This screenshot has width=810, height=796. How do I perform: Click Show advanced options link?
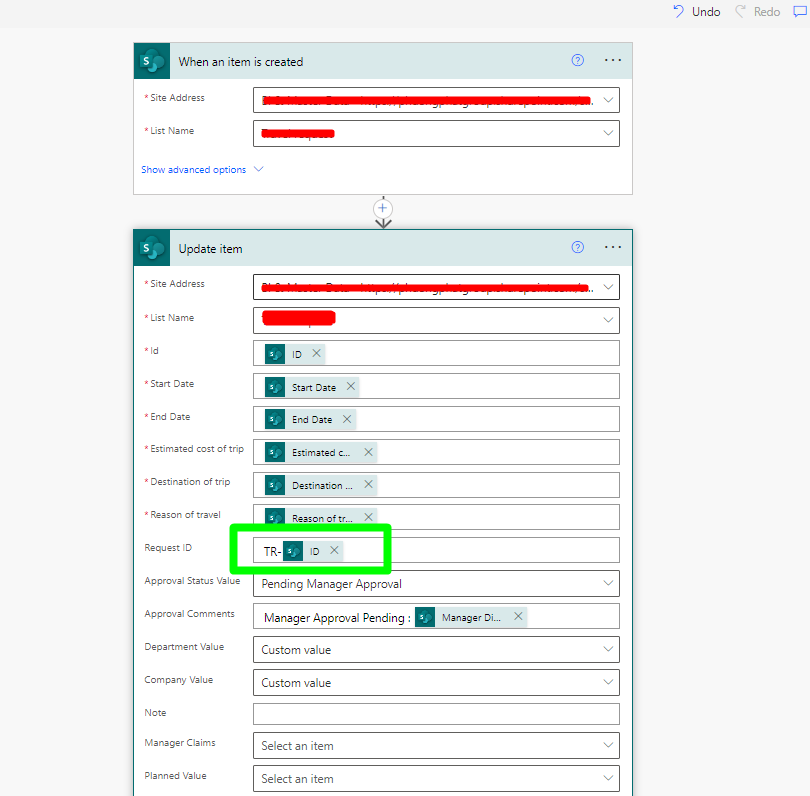pyautogui.click(x=194, y=169)
